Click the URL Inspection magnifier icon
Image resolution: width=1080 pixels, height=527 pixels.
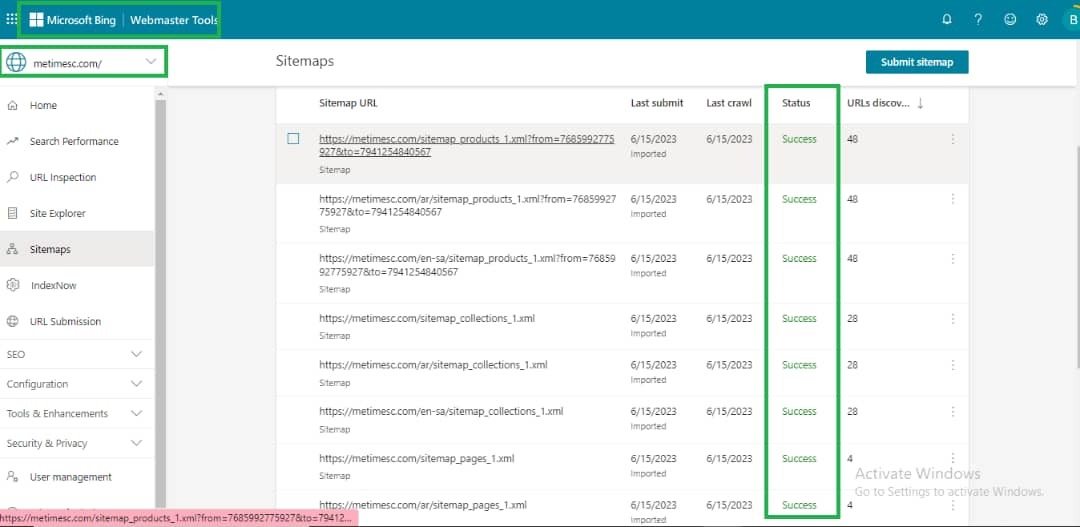pyautogui.click(x=13, y=177)
